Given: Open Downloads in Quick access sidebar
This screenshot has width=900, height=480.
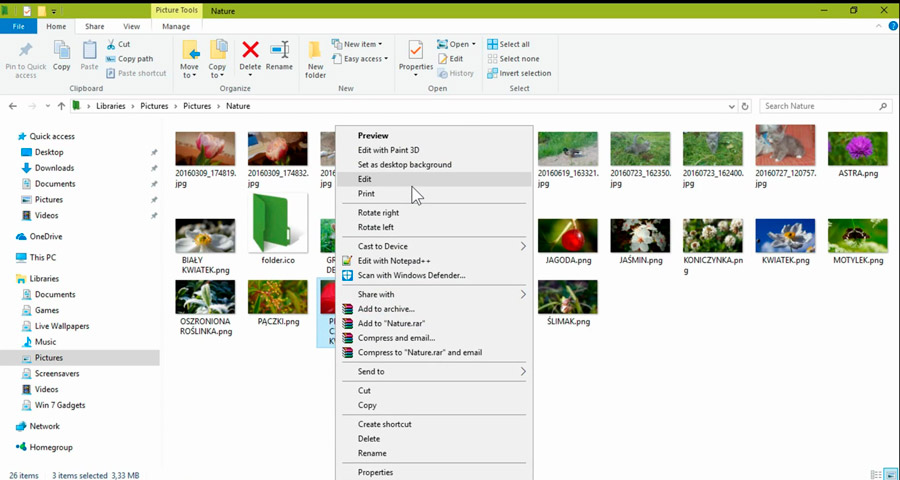Looking at the screenshot, I should click(54, 168).
